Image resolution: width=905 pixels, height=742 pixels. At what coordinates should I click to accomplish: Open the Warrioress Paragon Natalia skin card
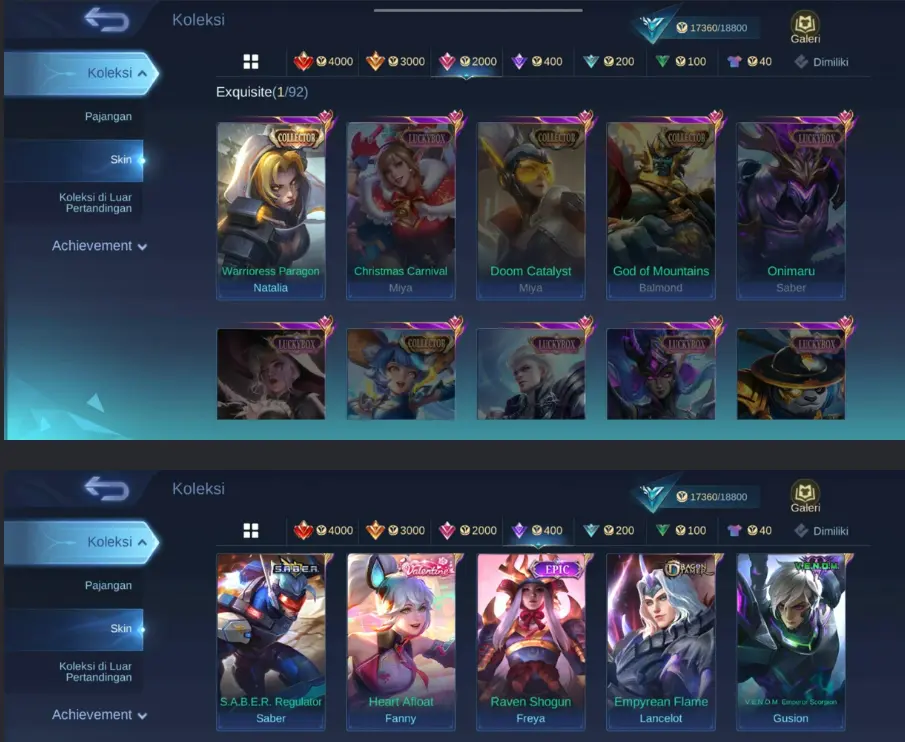pos(271,211)
